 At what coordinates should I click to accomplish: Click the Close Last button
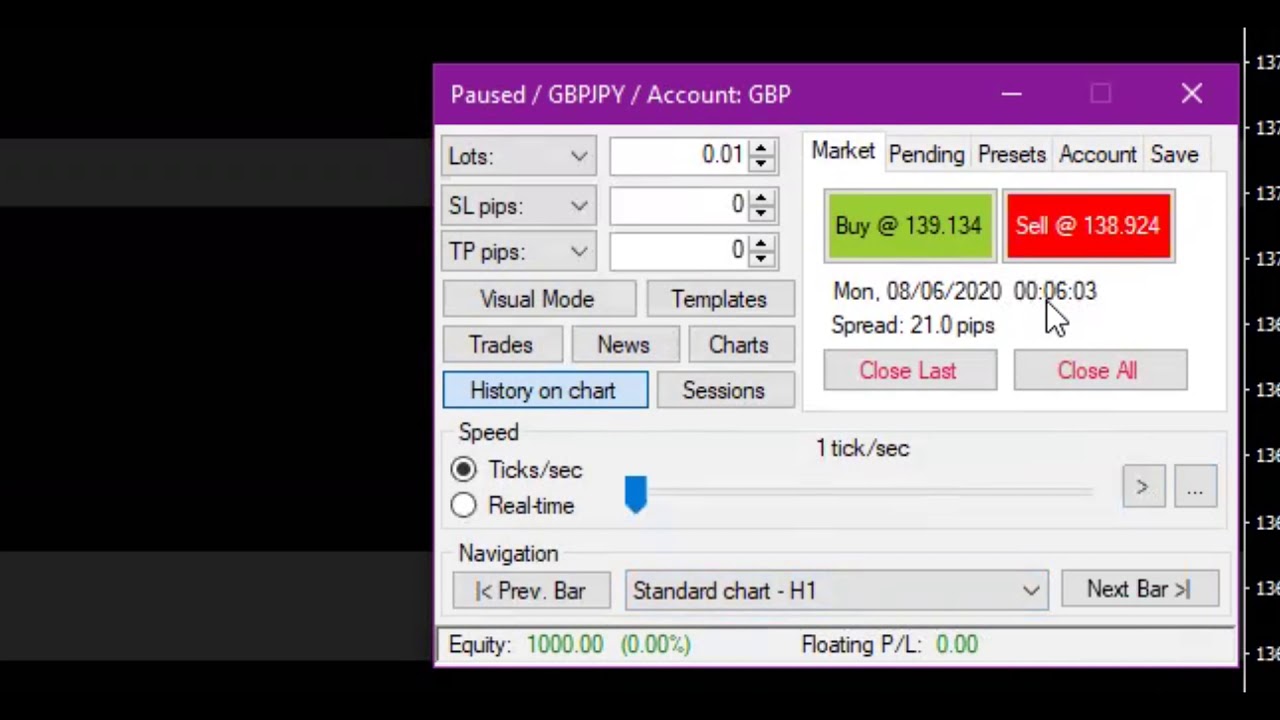pyautogui.click(x=909, y=370)
